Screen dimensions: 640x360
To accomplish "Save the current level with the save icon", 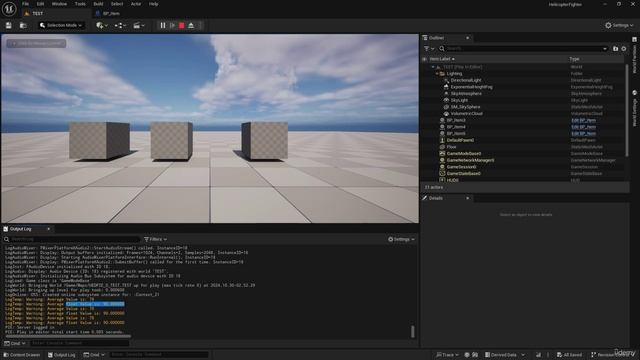I will tap(9, 25).
